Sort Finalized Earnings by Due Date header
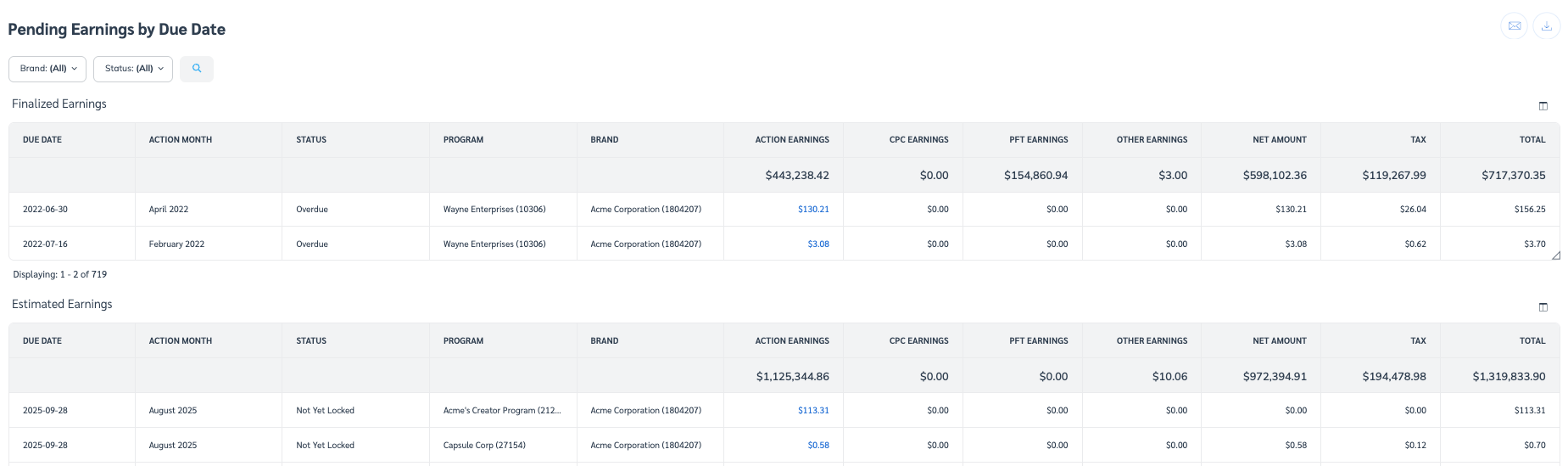1568x466 pixels. point(42,140)
